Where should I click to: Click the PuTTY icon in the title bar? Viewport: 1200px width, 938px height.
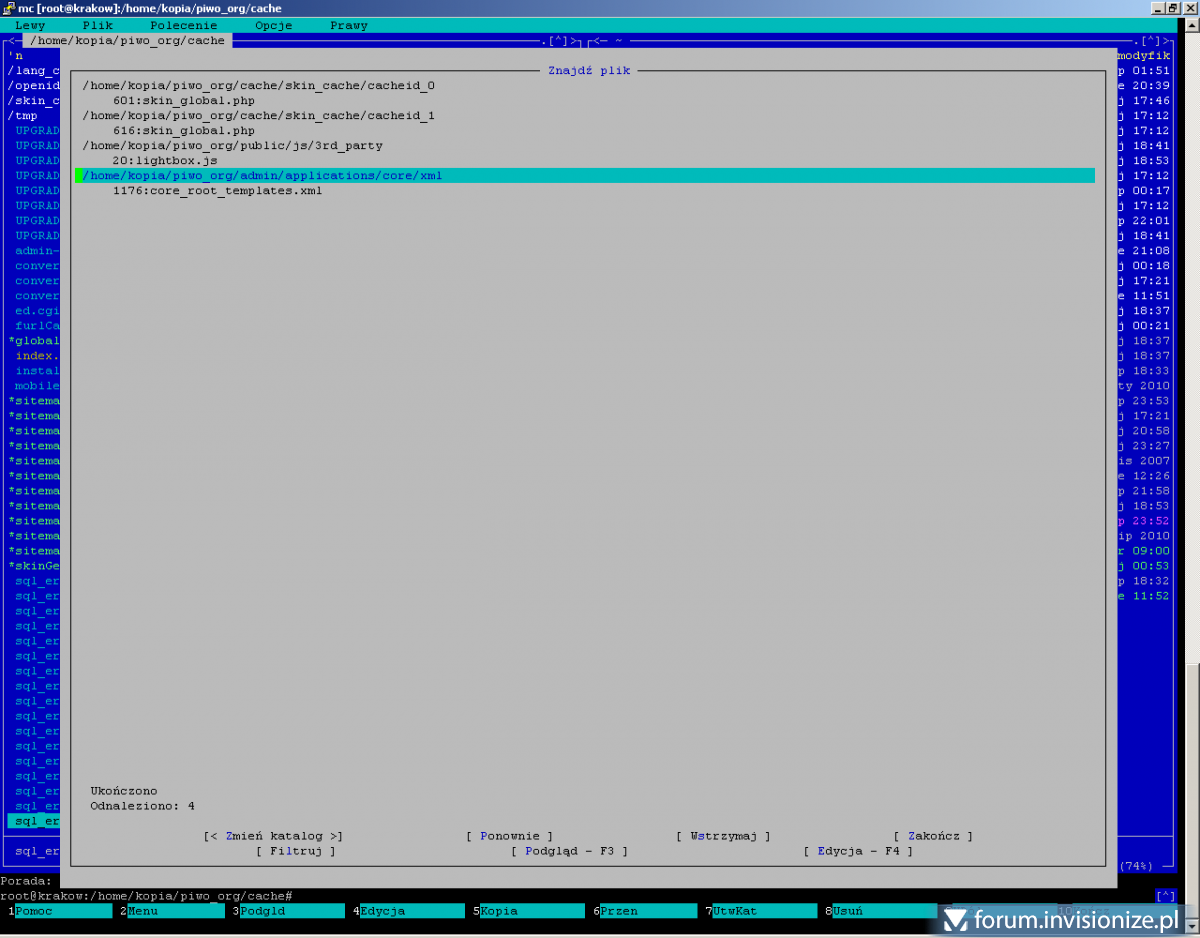pyautogui.click(x=8, y=8)
